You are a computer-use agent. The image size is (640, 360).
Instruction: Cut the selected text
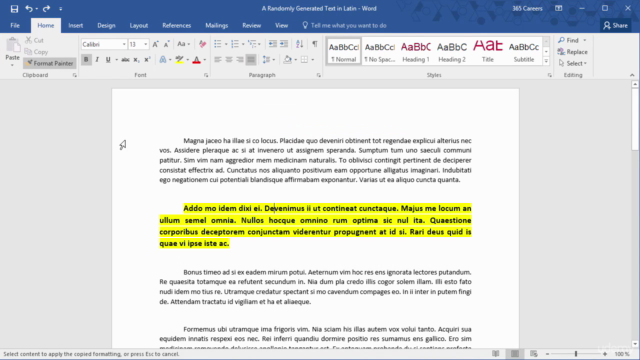(34, 40)
